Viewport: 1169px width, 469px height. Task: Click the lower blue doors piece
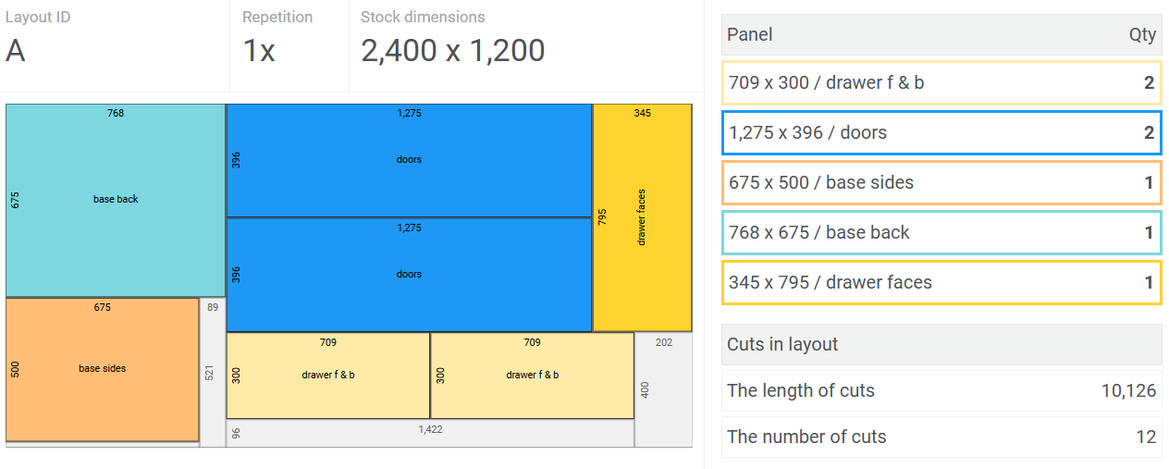pos(409,274)
